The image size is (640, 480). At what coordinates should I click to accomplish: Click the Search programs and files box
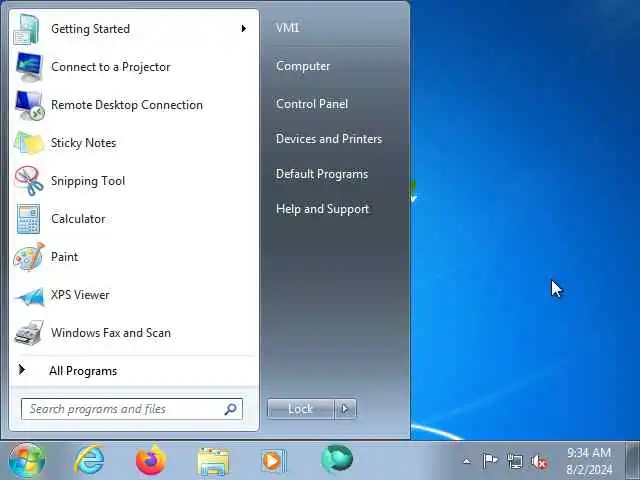click(x=132, y=409)
